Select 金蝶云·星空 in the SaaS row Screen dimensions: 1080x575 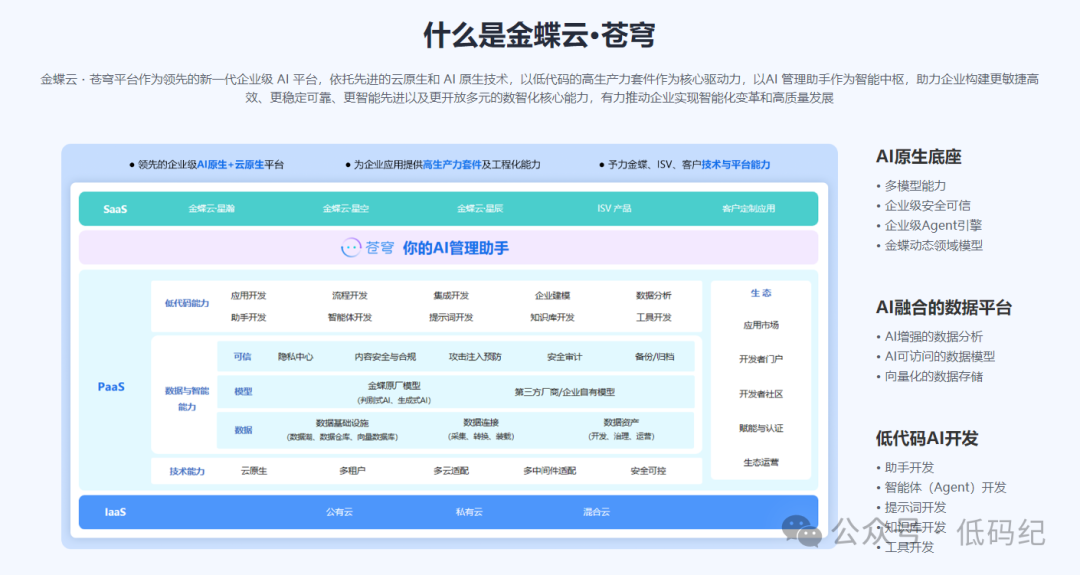[x=346, y=209]
